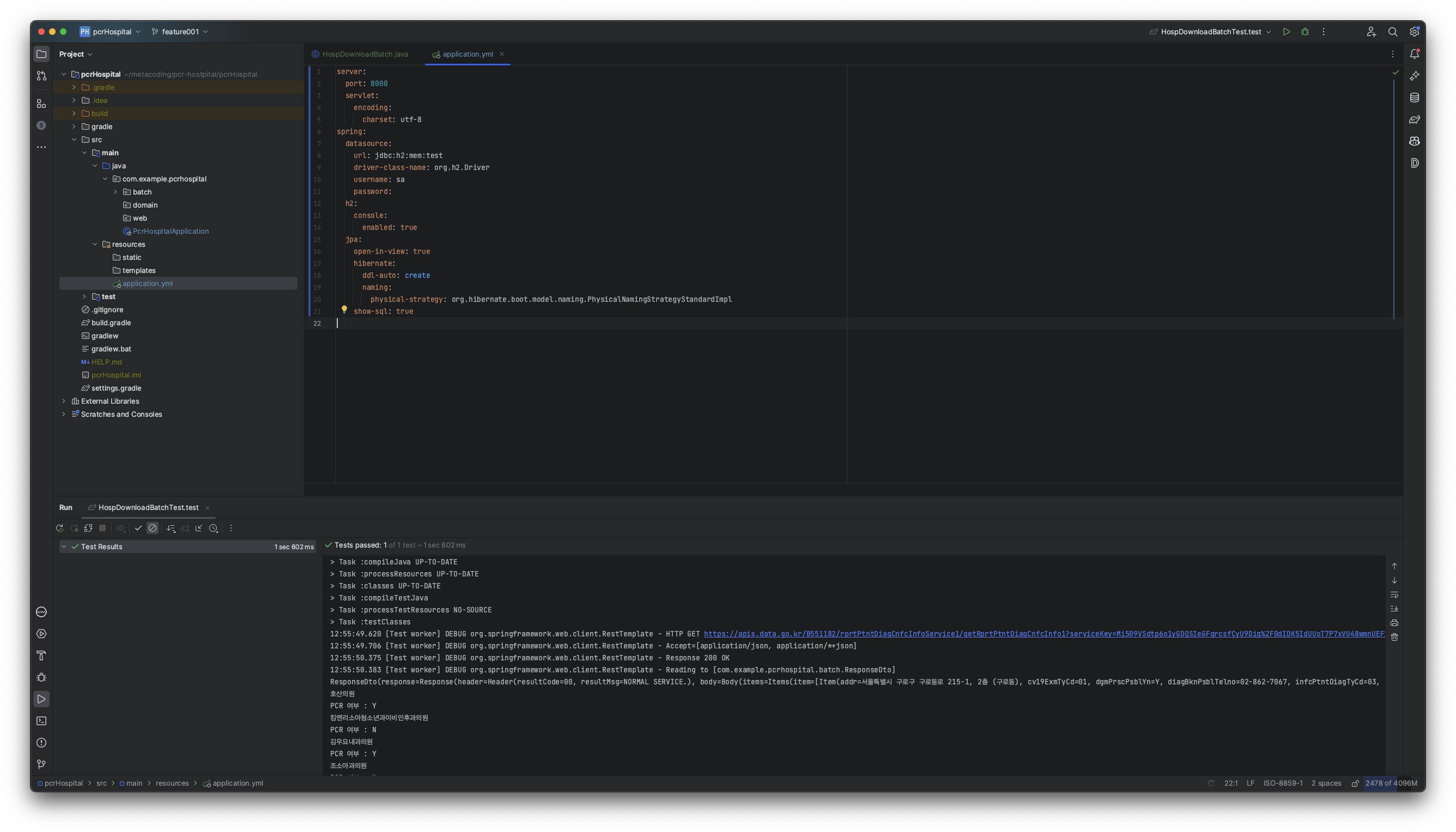Expand the batch package folder

[x=116, y=192]
